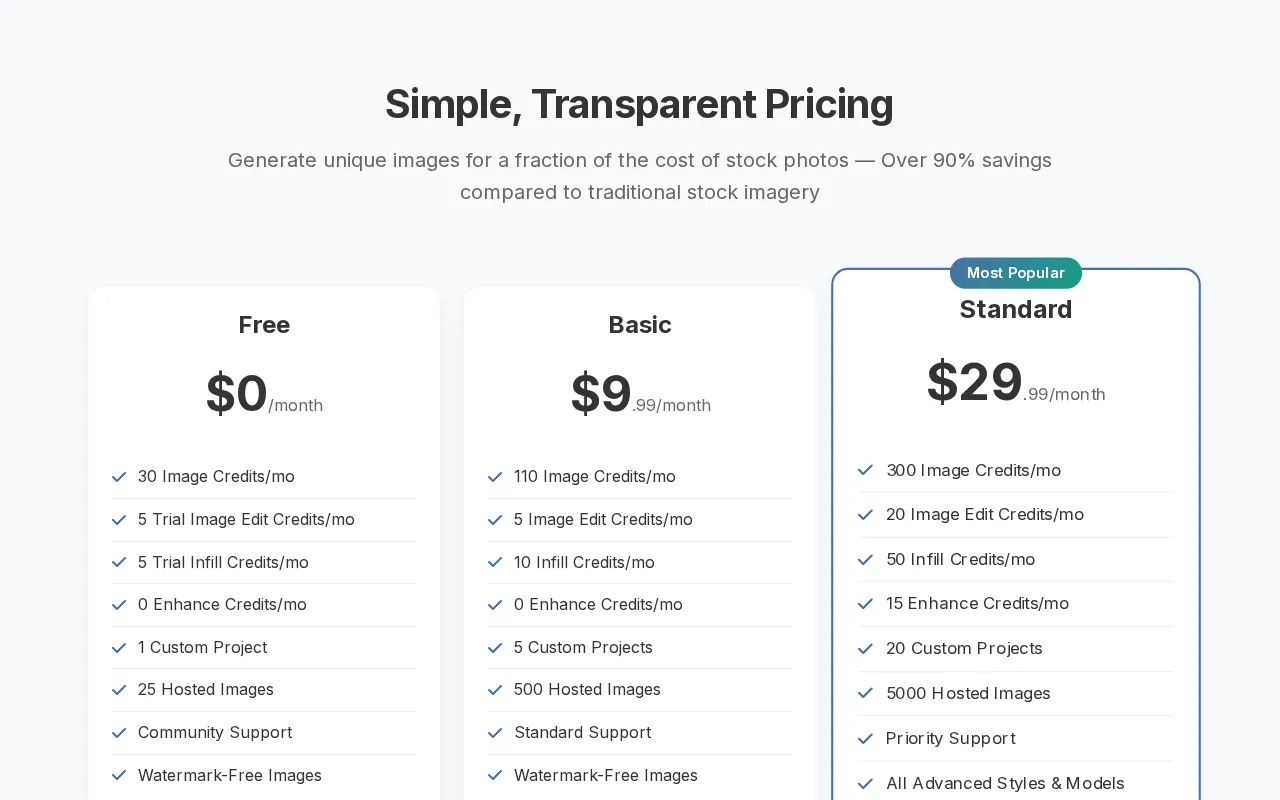Image resolution: width=1280 pixels, height=800 pixels.
Task: Click checkmark beside 5000 Hosted Images
Action: click(866, 694)
